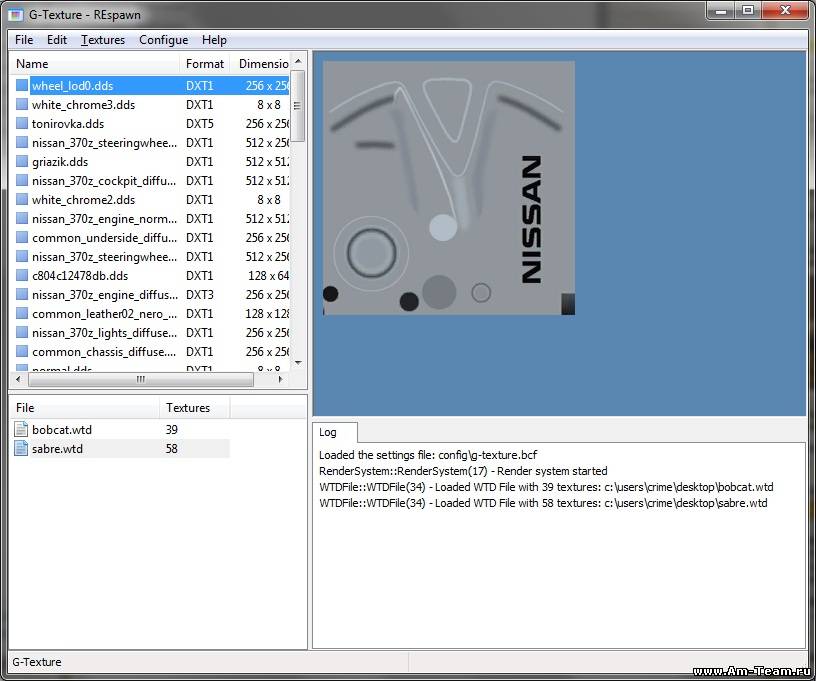Click the Textures column header in files list

pos(194,408)
